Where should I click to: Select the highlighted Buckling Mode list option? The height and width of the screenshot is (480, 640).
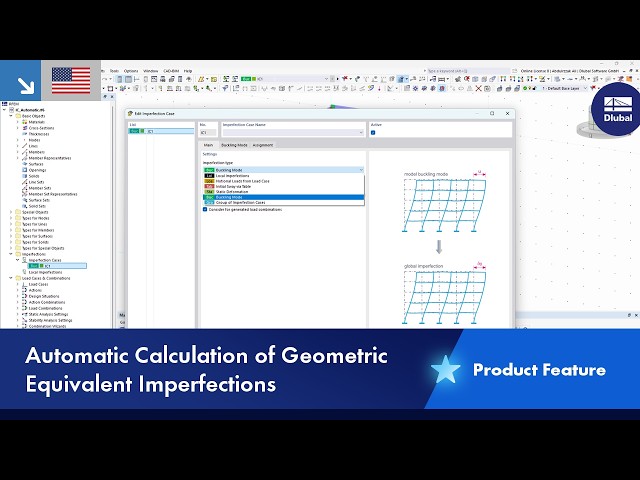283,197
